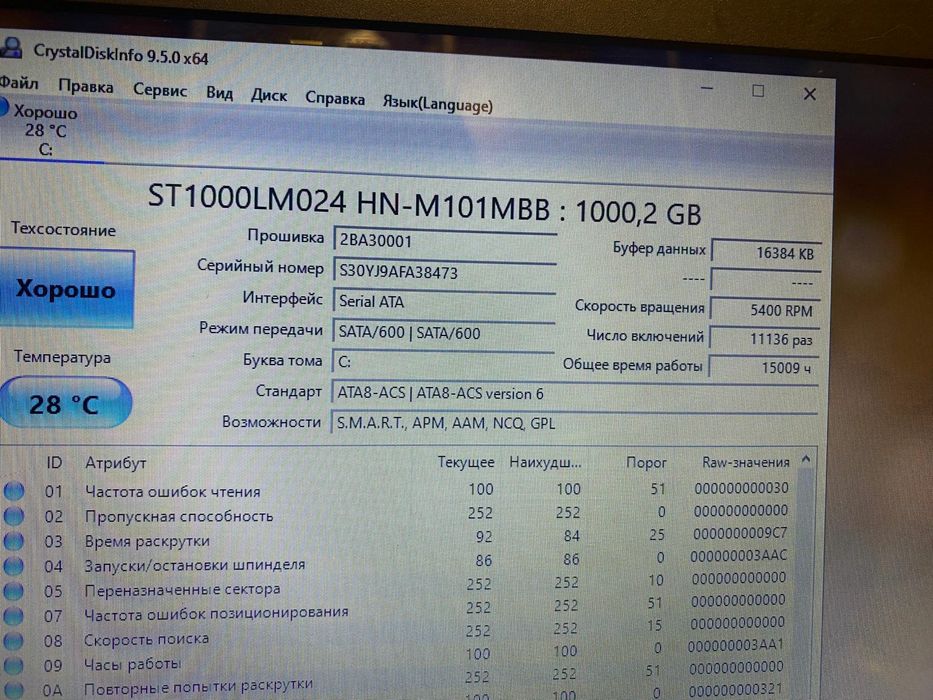This screenshot has width=933, height=700.
Task: Click rotation speed field 5400 RPM
Action: pyautogui.click(x=765, y=310)
